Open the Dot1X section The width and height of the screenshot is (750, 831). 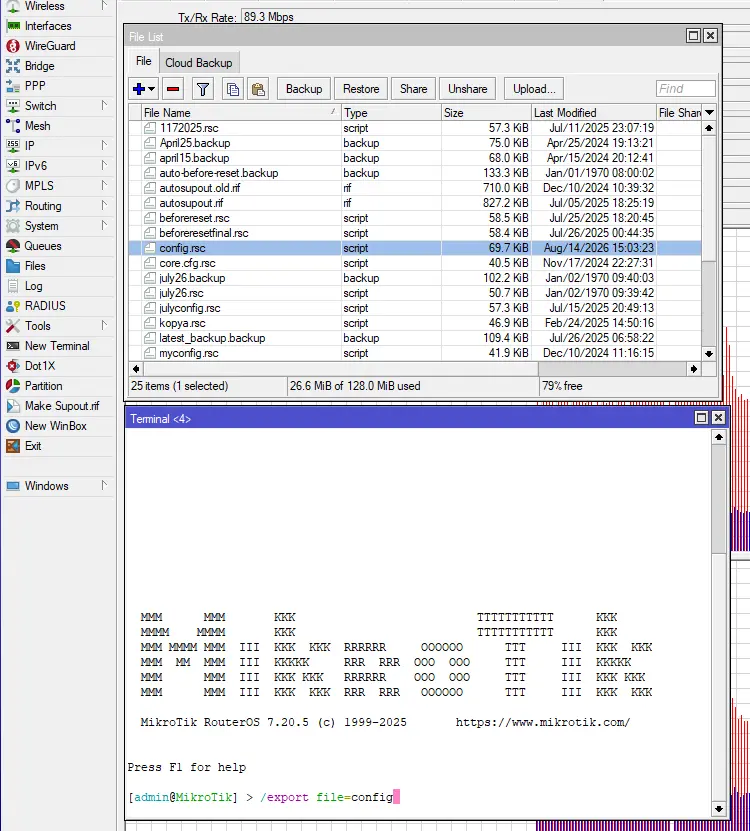(40, 366)
